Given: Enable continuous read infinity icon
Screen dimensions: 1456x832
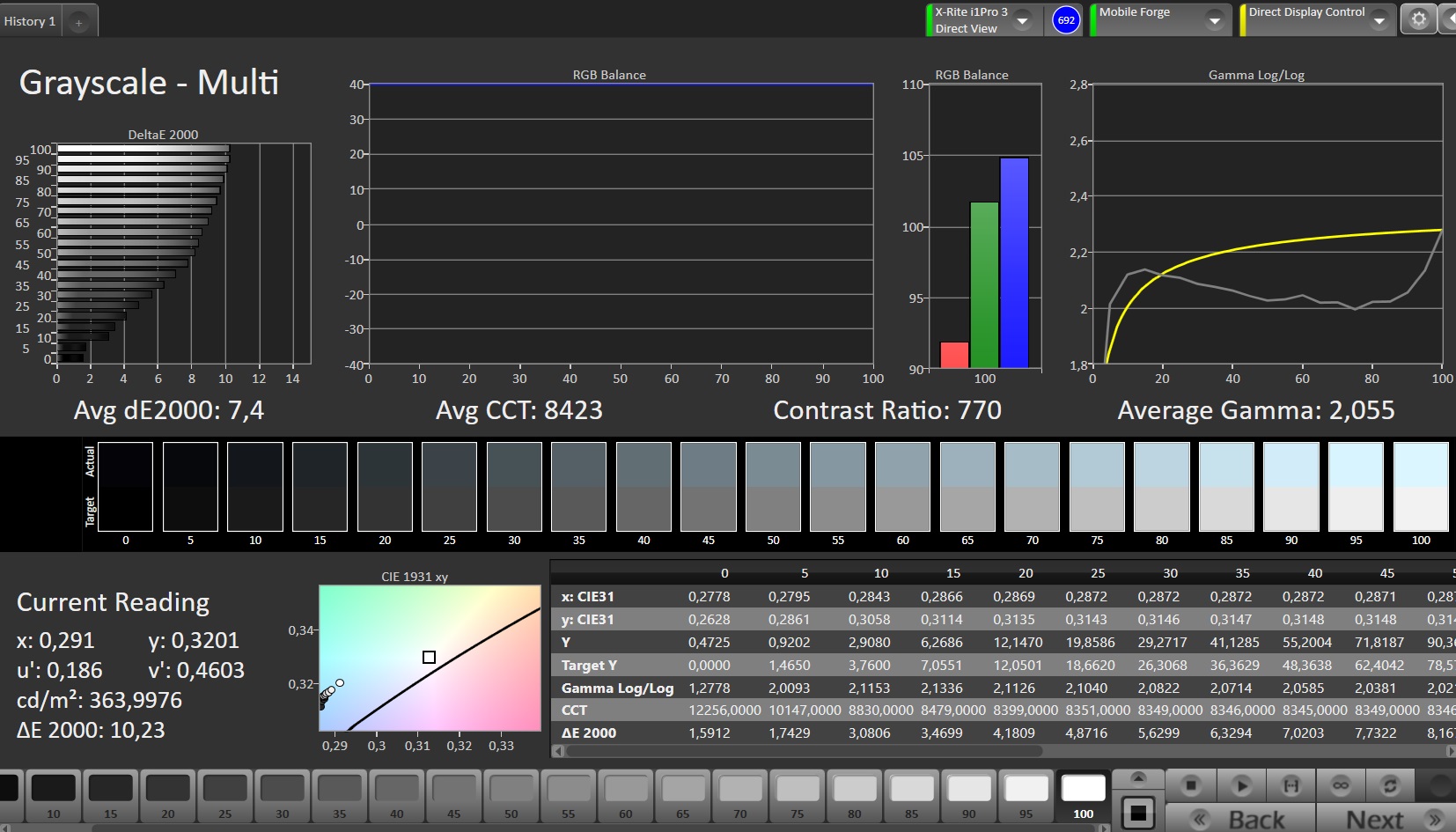Looking at the screenshot, I should [x=1341, y=784].
